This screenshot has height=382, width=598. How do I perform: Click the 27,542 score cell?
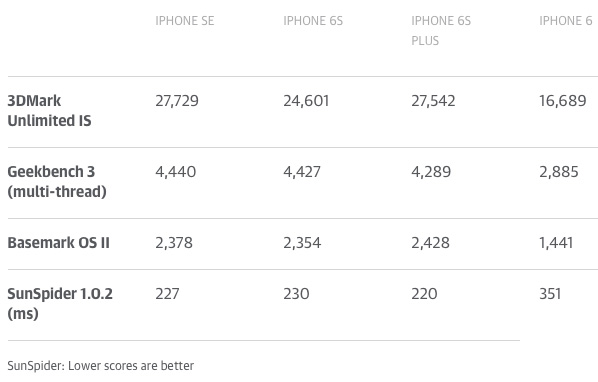pyautogui.click(x=433, y=101)
